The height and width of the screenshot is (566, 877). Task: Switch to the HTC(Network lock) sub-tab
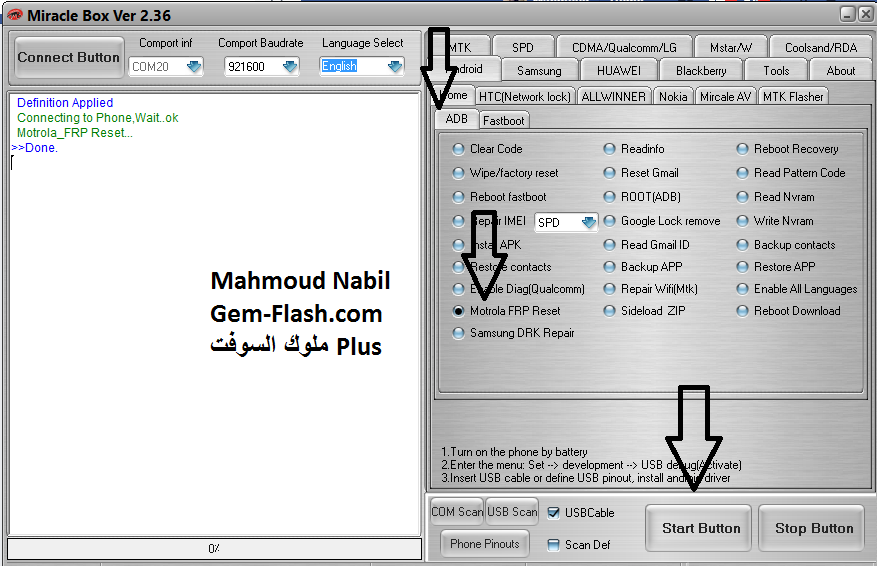pos(525,97)
